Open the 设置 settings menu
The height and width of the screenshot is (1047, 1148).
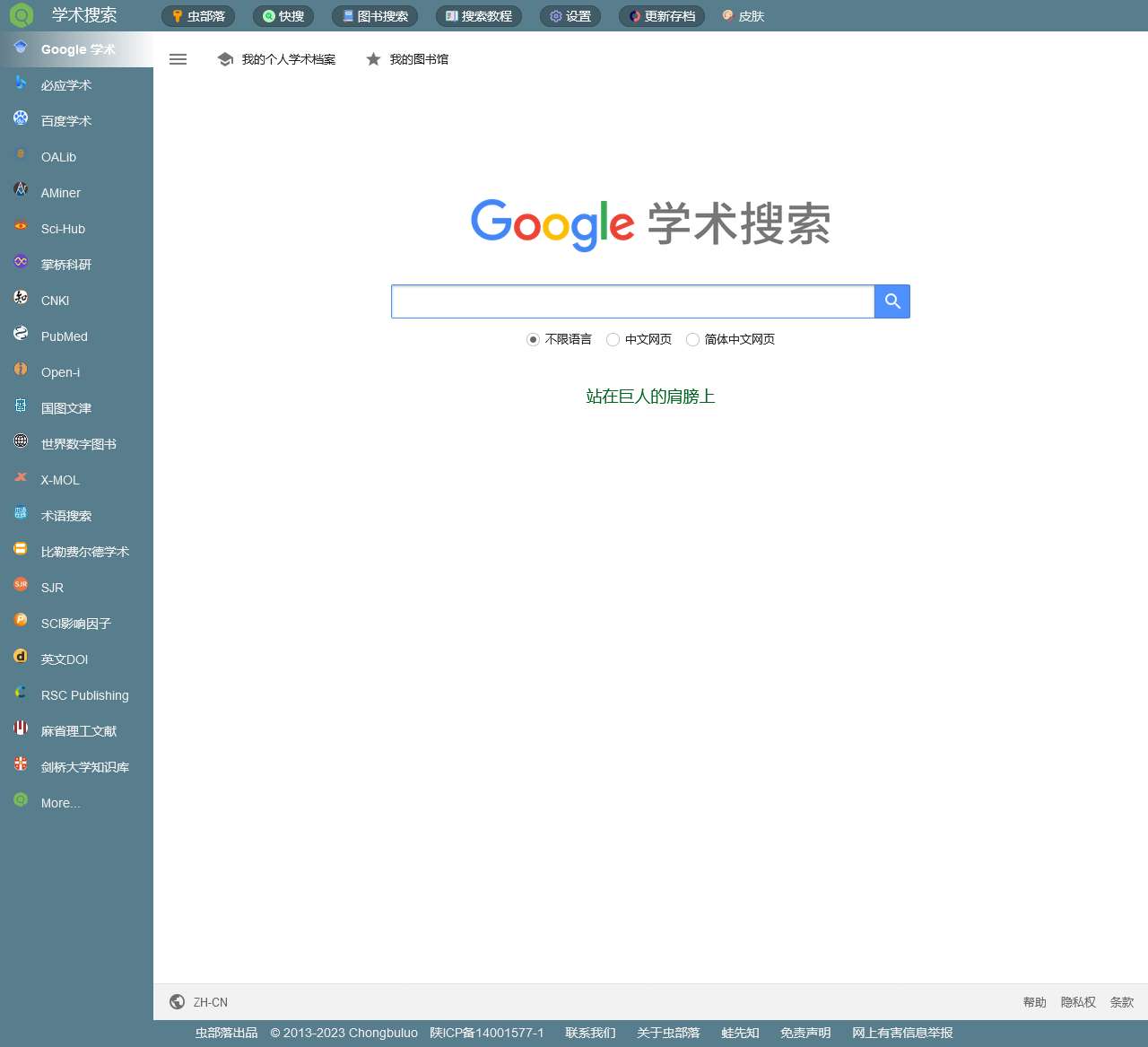click(x=570, y=15)
